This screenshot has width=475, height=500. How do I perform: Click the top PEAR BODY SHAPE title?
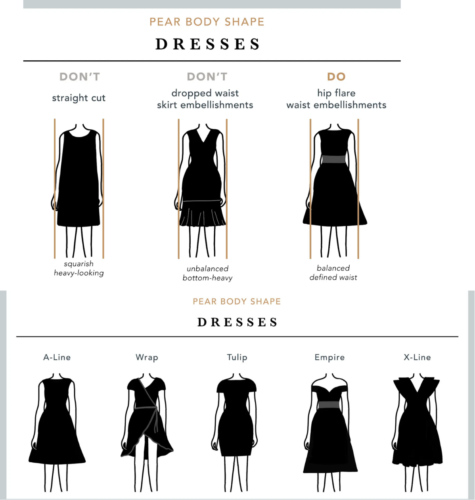tap(207, 22)
